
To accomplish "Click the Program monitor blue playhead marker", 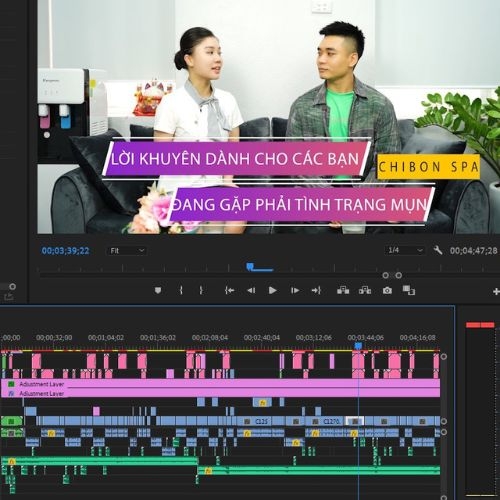I will point(250,266).
